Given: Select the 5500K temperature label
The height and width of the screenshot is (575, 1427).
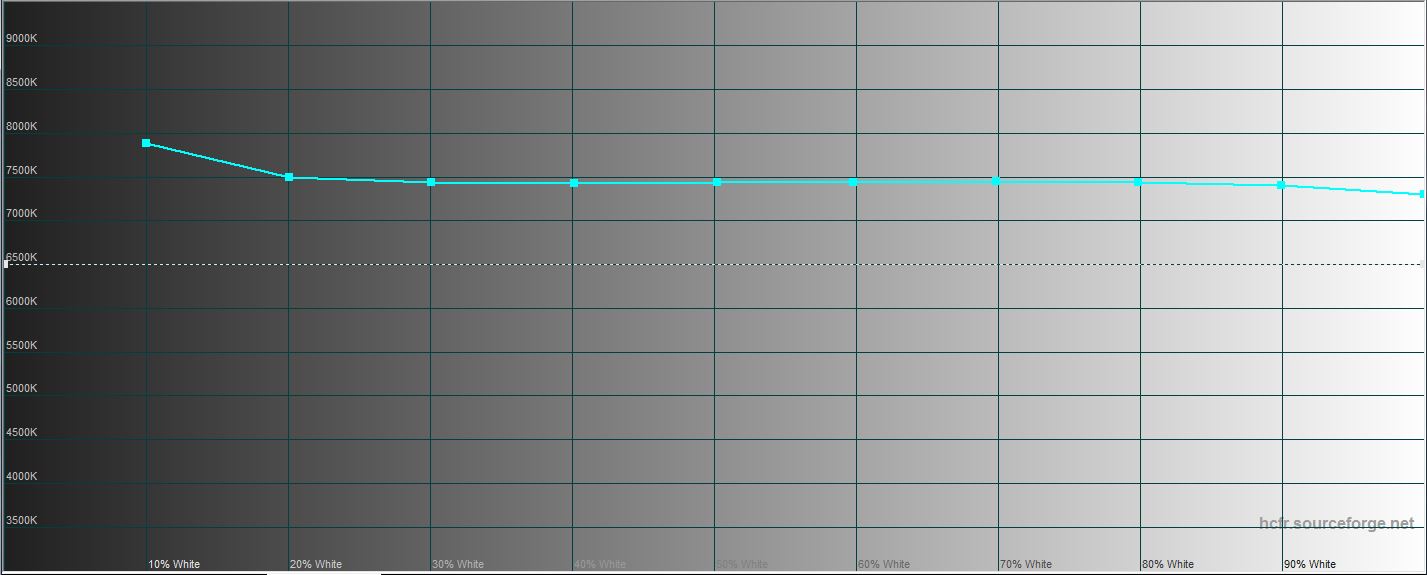Looking at the screenshot, I should click(x=22, y=345).
